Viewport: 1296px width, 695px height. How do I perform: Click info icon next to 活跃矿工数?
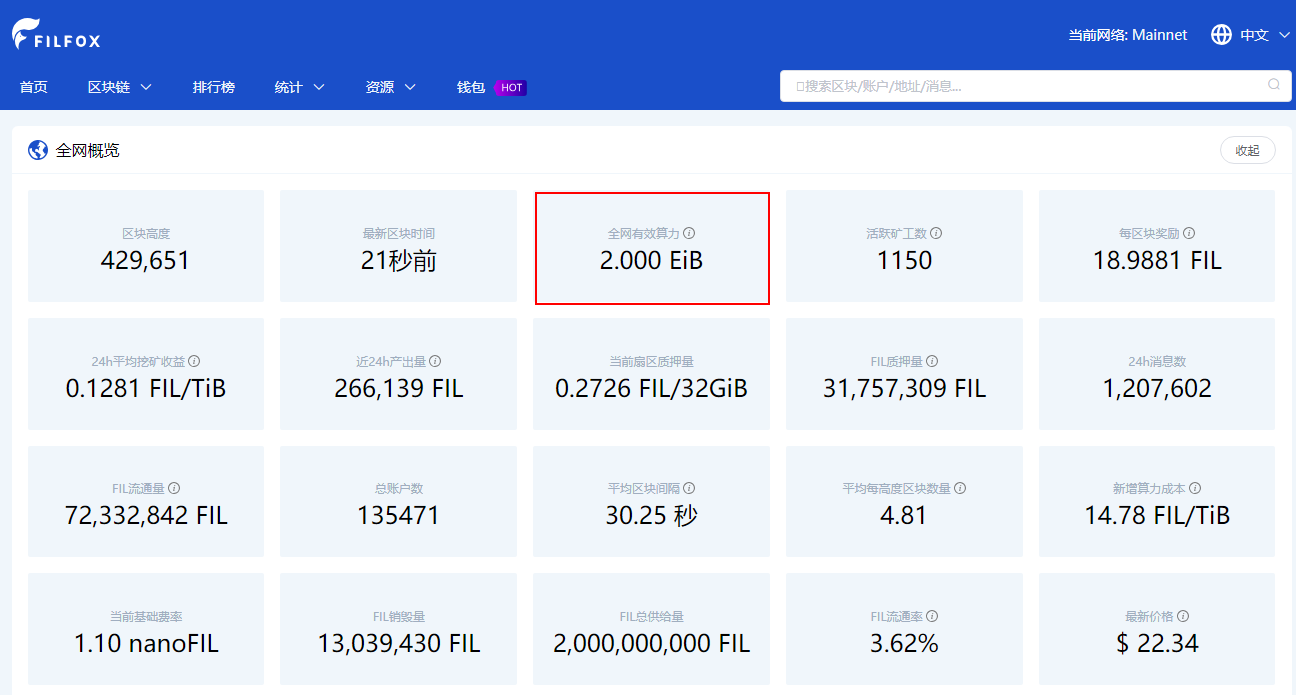(936, 233)
